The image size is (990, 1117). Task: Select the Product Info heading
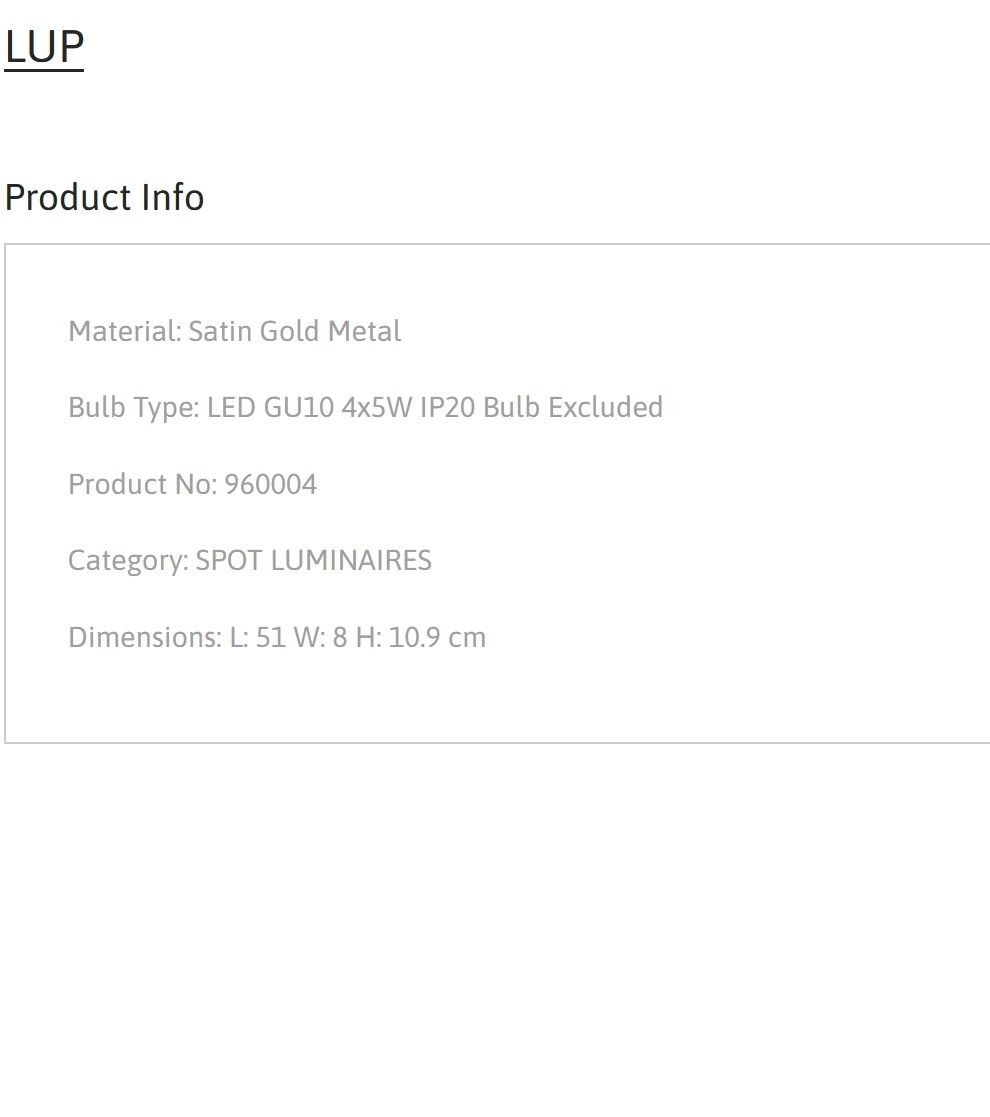(x=105, y=197)
